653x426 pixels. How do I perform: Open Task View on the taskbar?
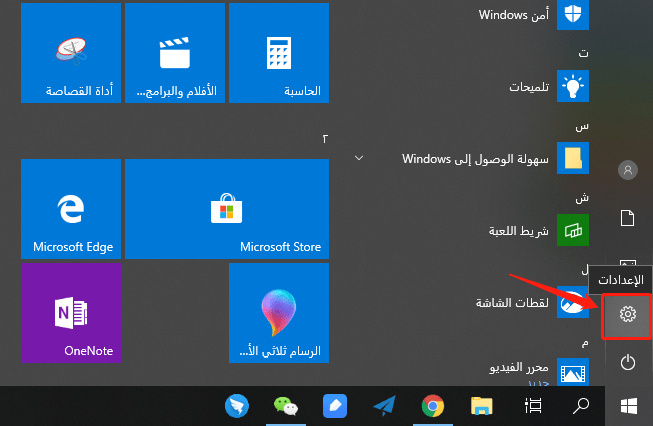tap(533, 406)
